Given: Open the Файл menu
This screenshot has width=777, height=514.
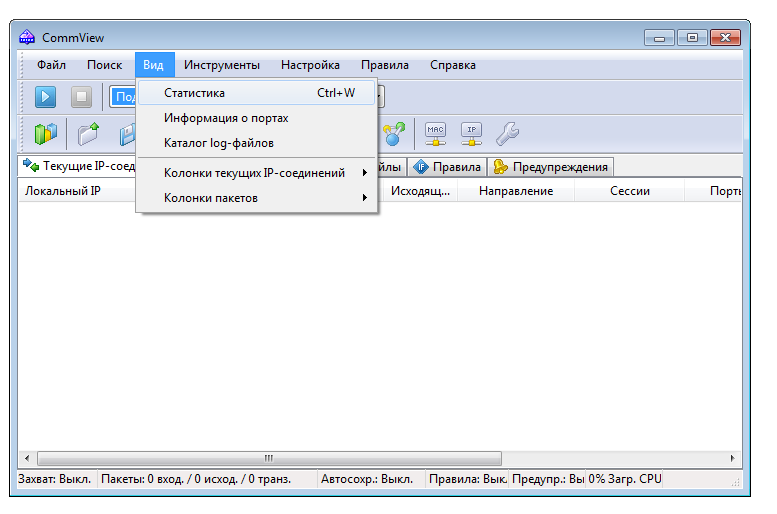Looking at the screenshot, I should (51, 65).
